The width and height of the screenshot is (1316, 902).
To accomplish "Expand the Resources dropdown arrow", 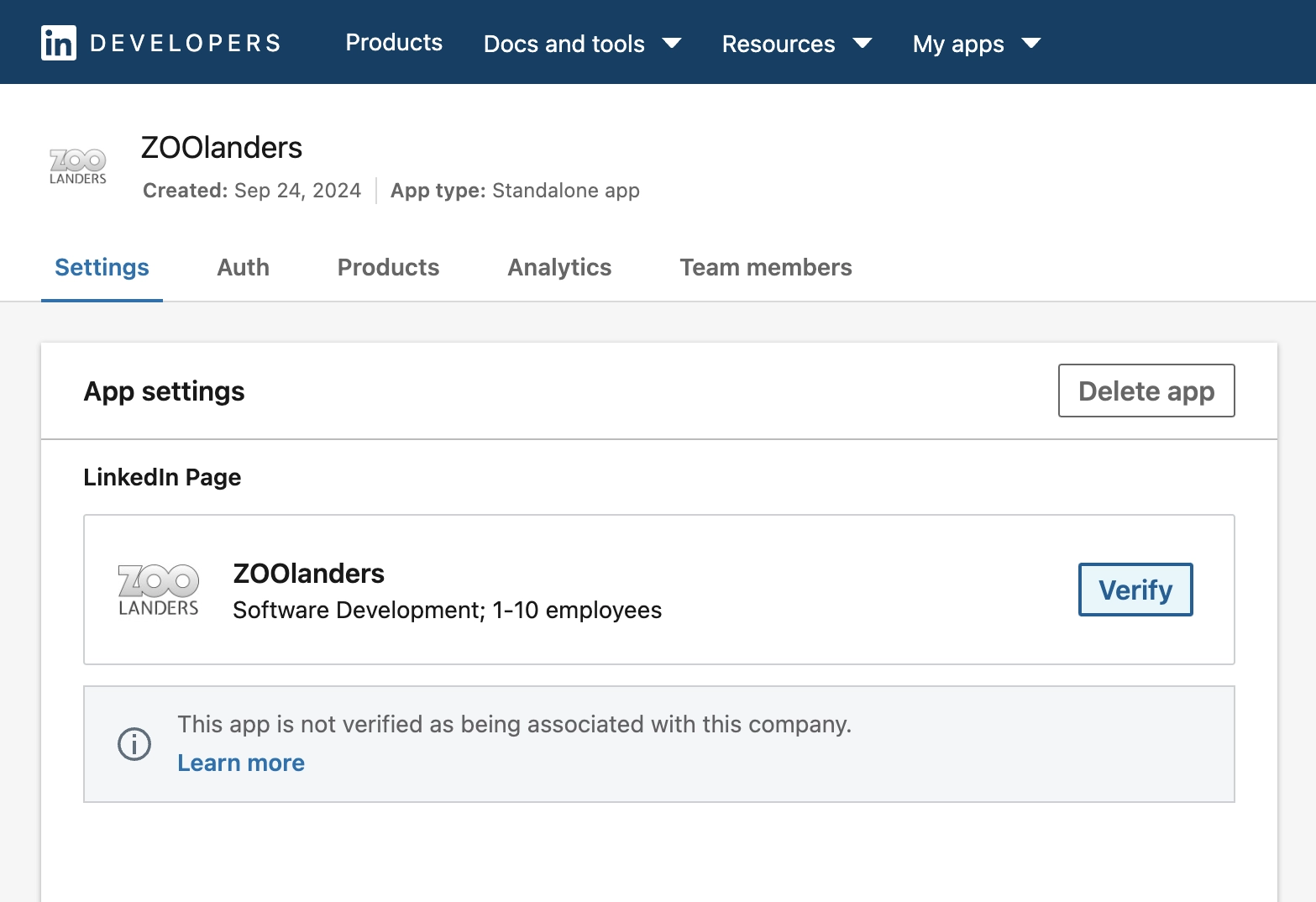I will (862, 44).
